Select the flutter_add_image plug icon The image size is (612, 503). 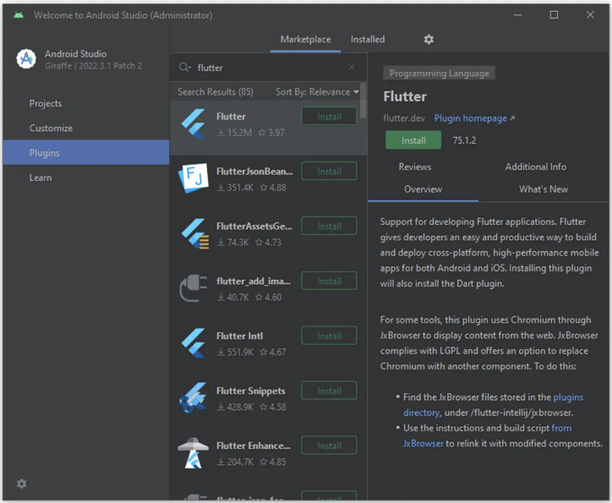(193, 288)
